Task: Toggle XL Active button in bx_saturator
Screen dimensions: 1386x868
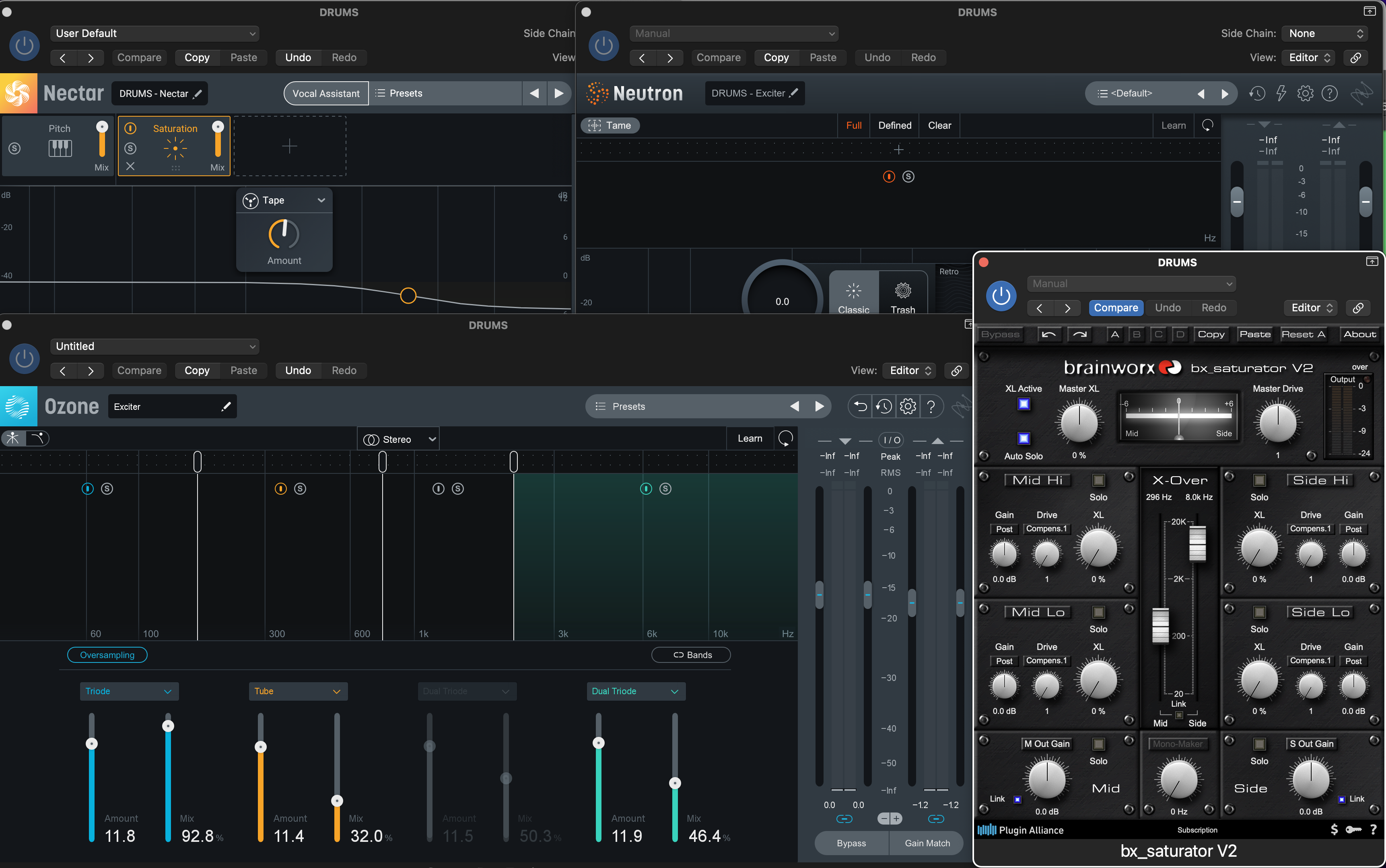Action: (x=1023, y=404)
